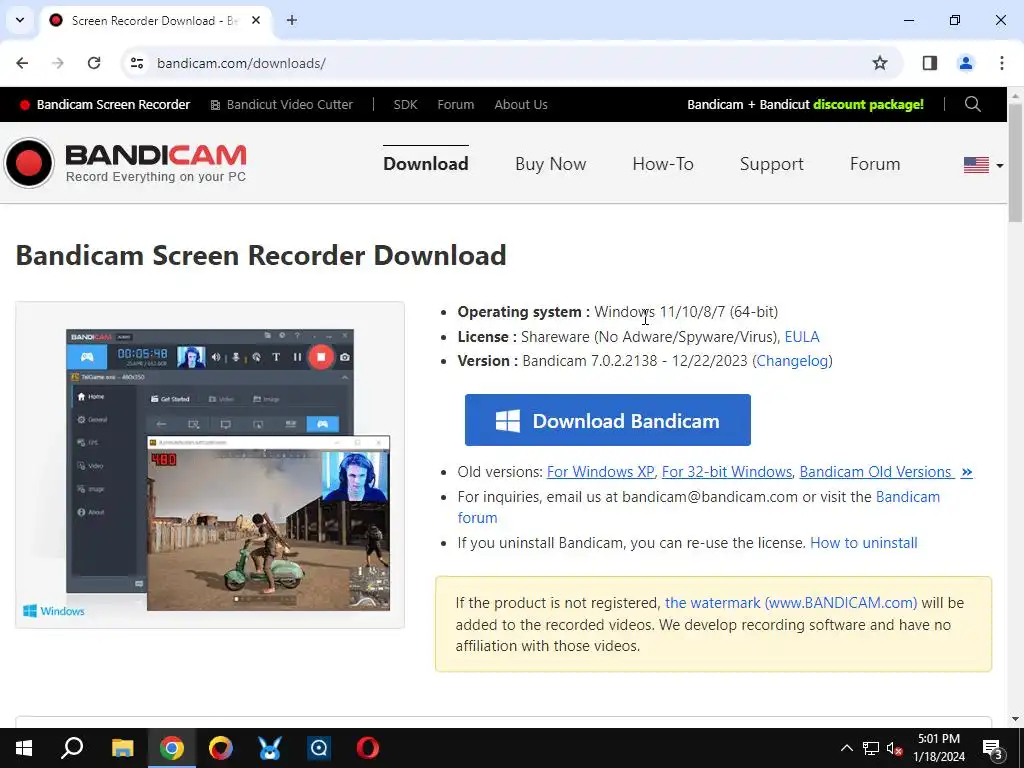Open the network tray icon
This screenshot has height=768, width=1024.
[x=871, y=748]
